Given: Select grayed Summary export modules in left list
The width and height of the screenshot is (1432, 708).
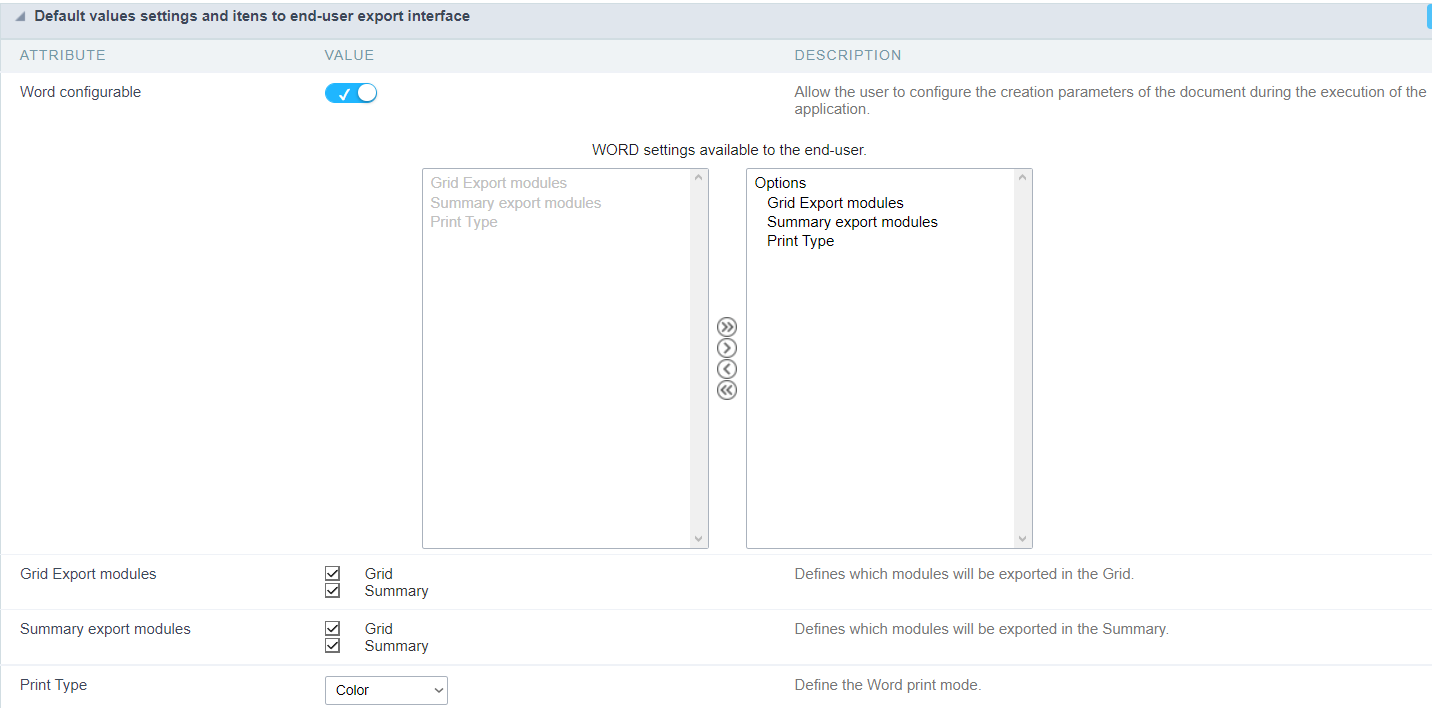Looking at the screenshot, I should [x=516, y=203].
